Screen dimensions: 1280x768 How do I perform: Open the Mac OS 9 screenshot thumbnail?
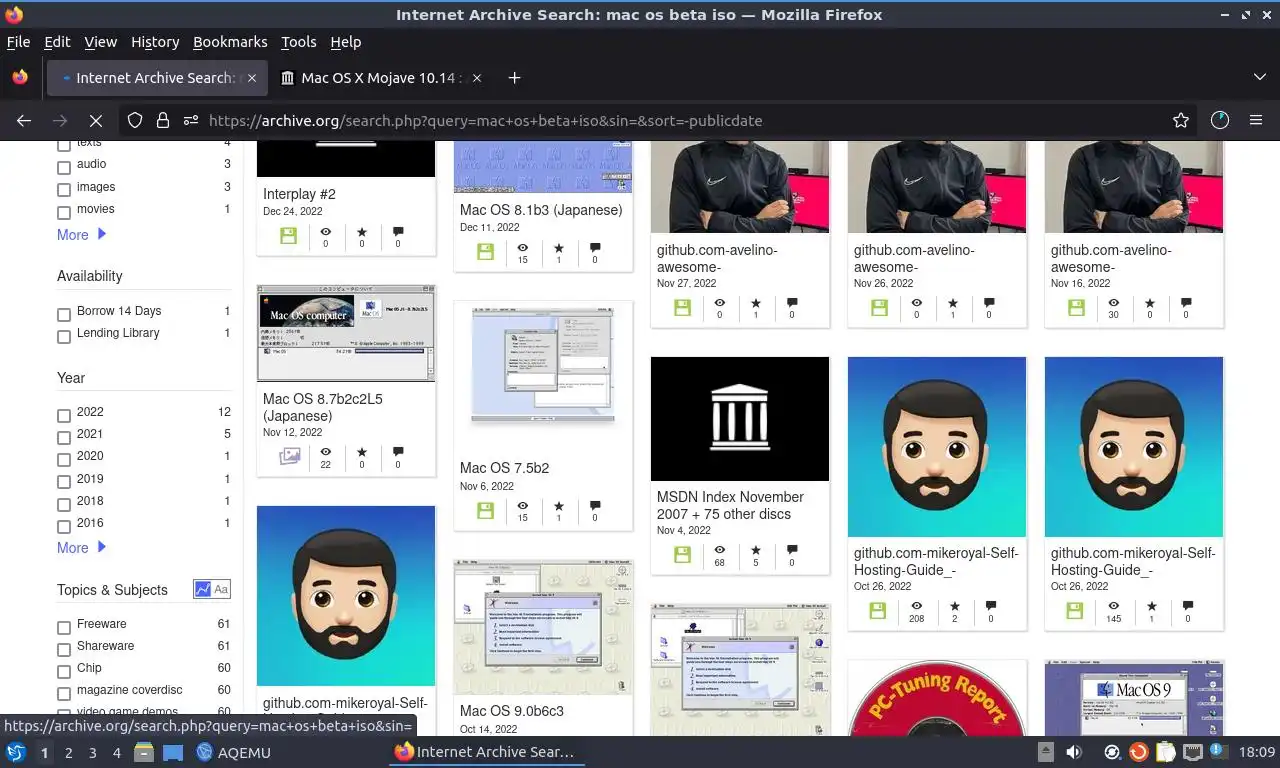pos(1134,698)
